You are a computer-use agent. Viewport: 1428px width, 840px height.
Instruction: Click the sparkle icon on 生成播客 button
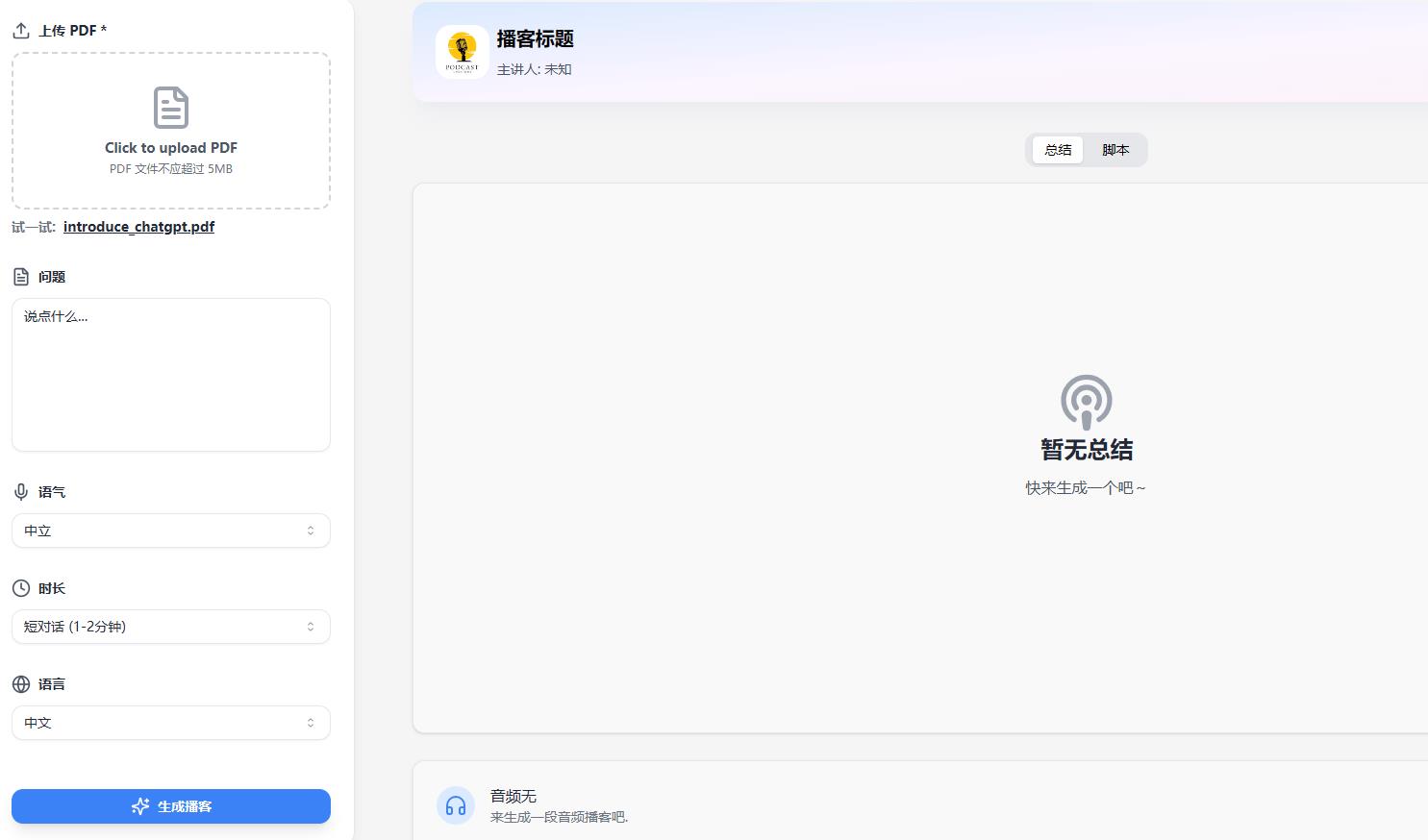click(140, 806)
